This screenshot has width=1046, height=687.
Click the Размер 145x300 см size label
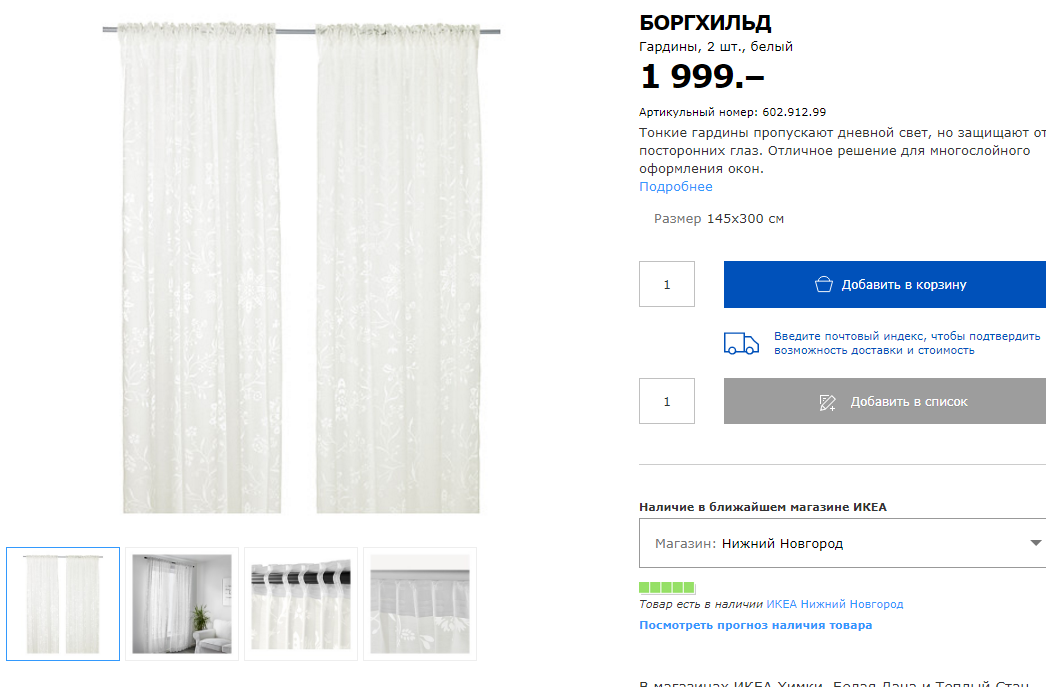(718, 219)
